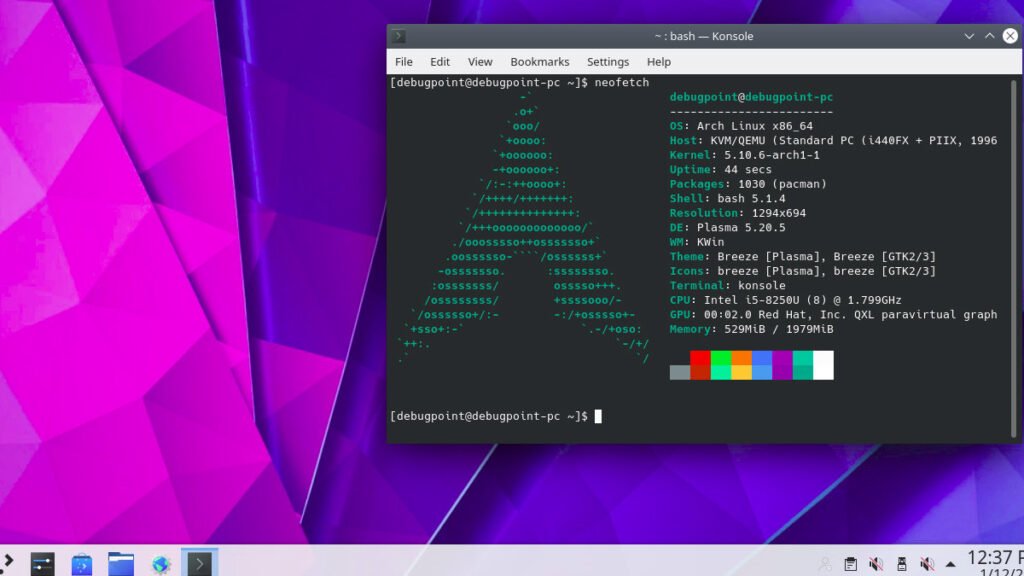Click the Konsole task in the taskbar
The width and height of the screenshot is (1024, 576).
tap(200, 564)
